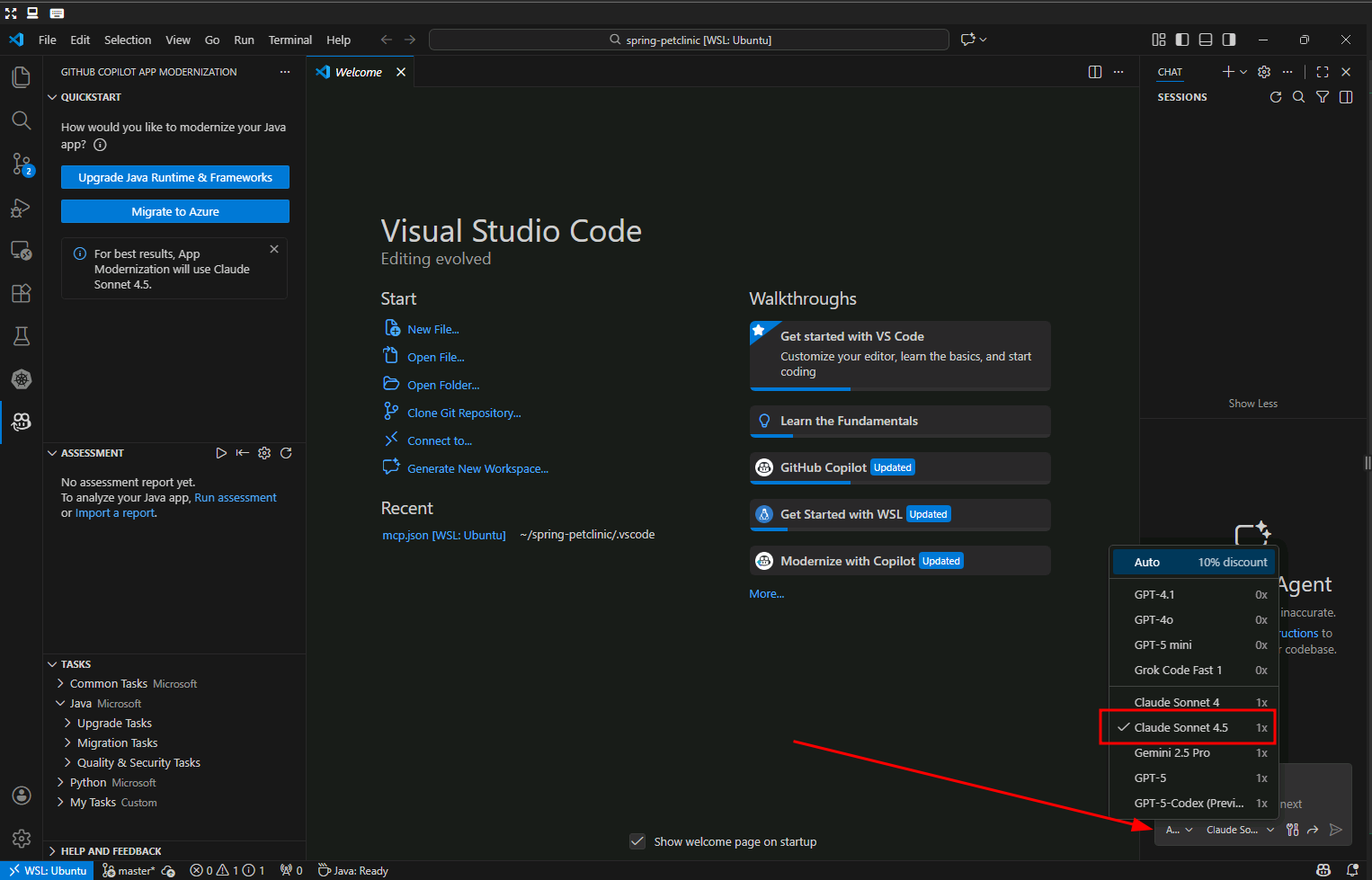The image size is (1372, 880).
Task: Refresh the Sessions list
Action: (1275, 97)
